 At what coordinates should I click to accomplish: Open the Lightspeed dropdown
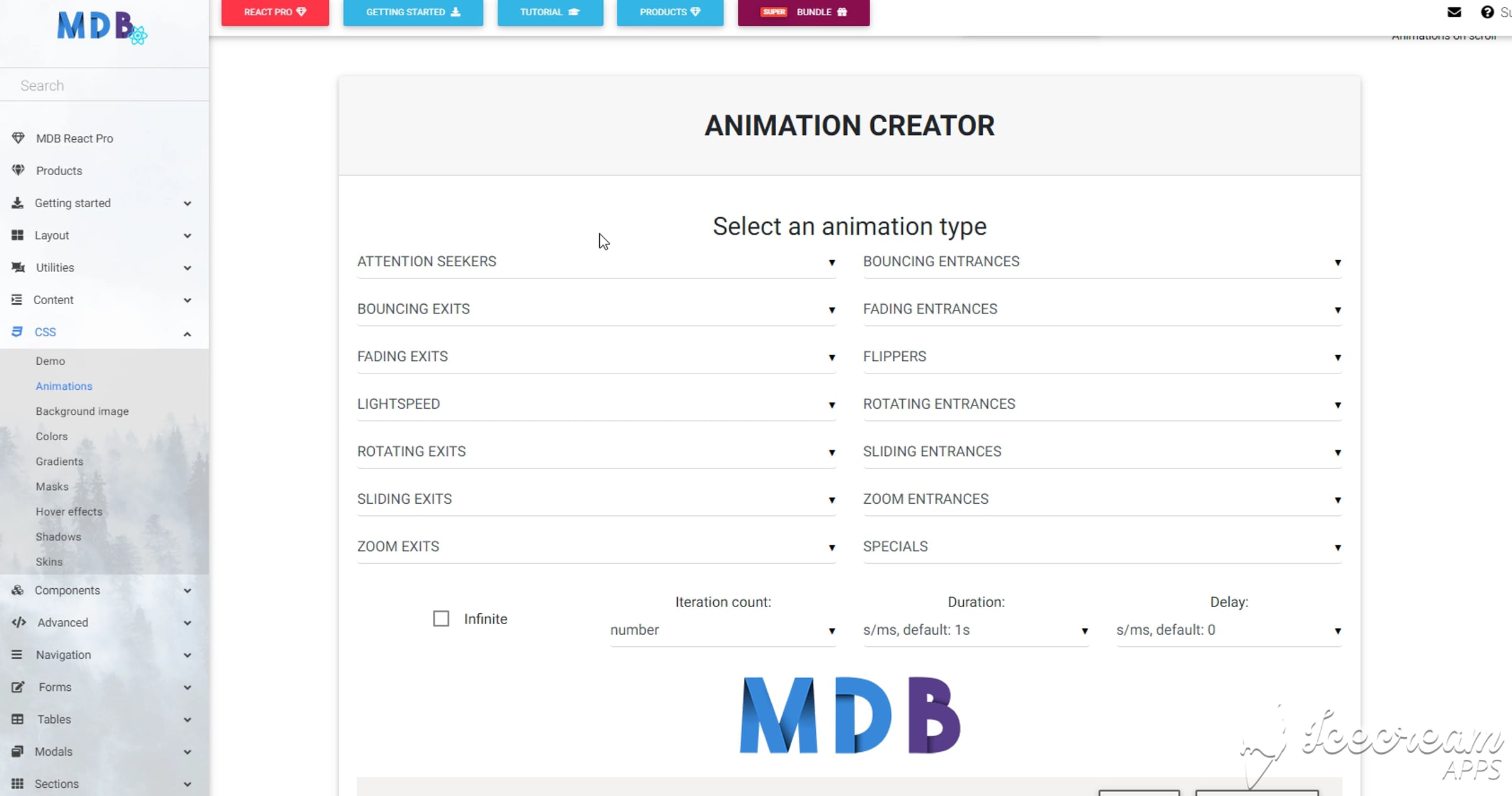click(x=597, y=404)
